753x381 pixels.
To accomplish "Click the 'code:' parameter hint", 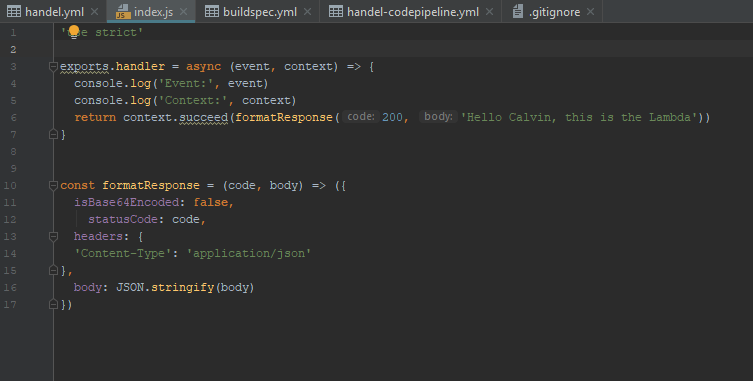I will (x=361, y=117).
